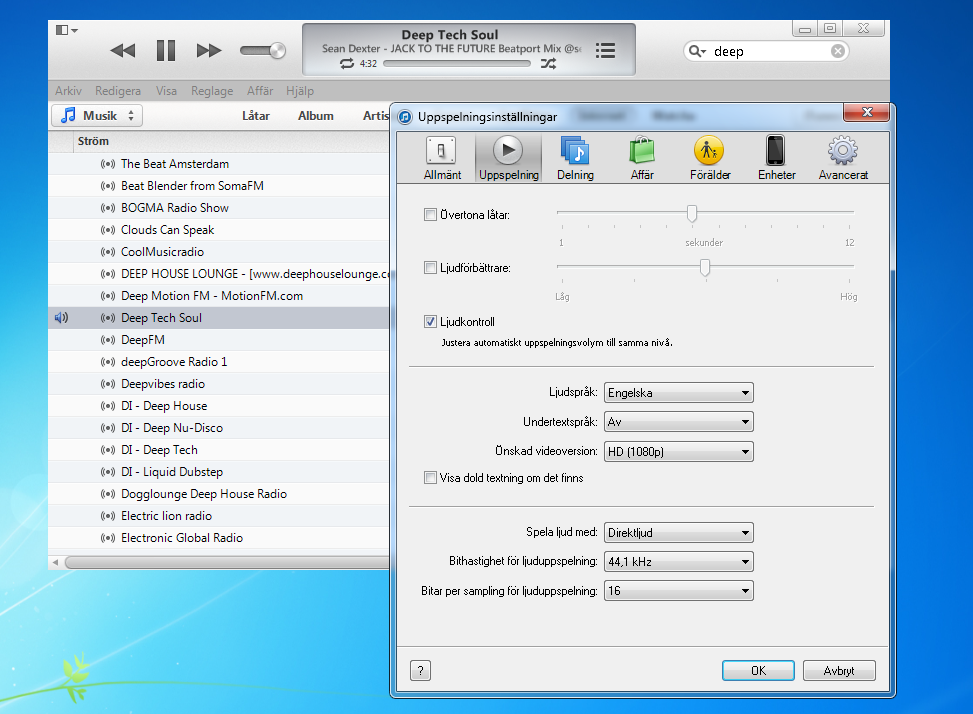Clear the search field text
Viewport: 973px width, 714px height.
click(x=838, y=51)
